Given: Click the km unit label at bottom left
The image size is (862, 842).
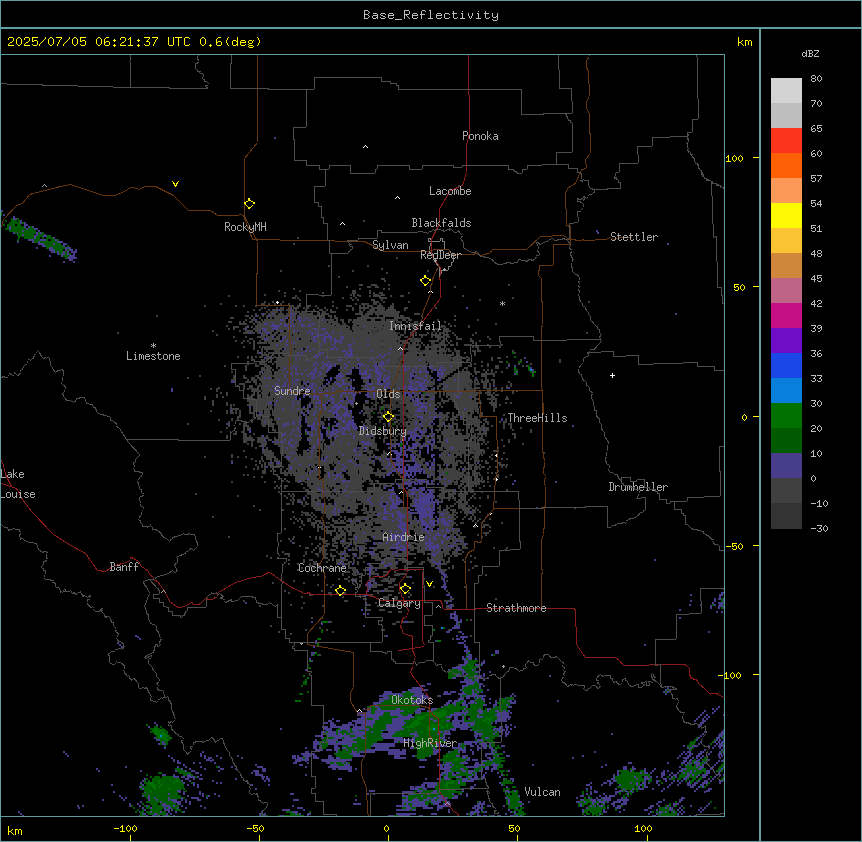Looking at the screenshot, I should coord(15,830).
